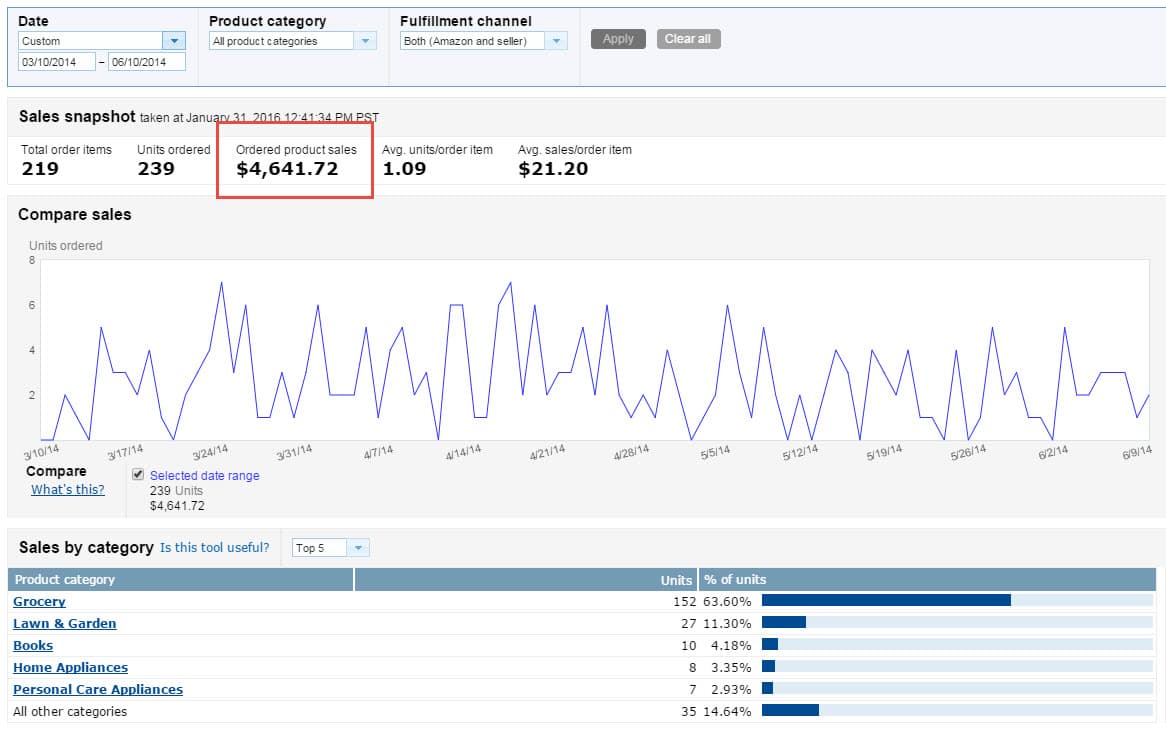Click the % of units column header
This screenshot has width=1166, height=735.
(x=927, y=580)
